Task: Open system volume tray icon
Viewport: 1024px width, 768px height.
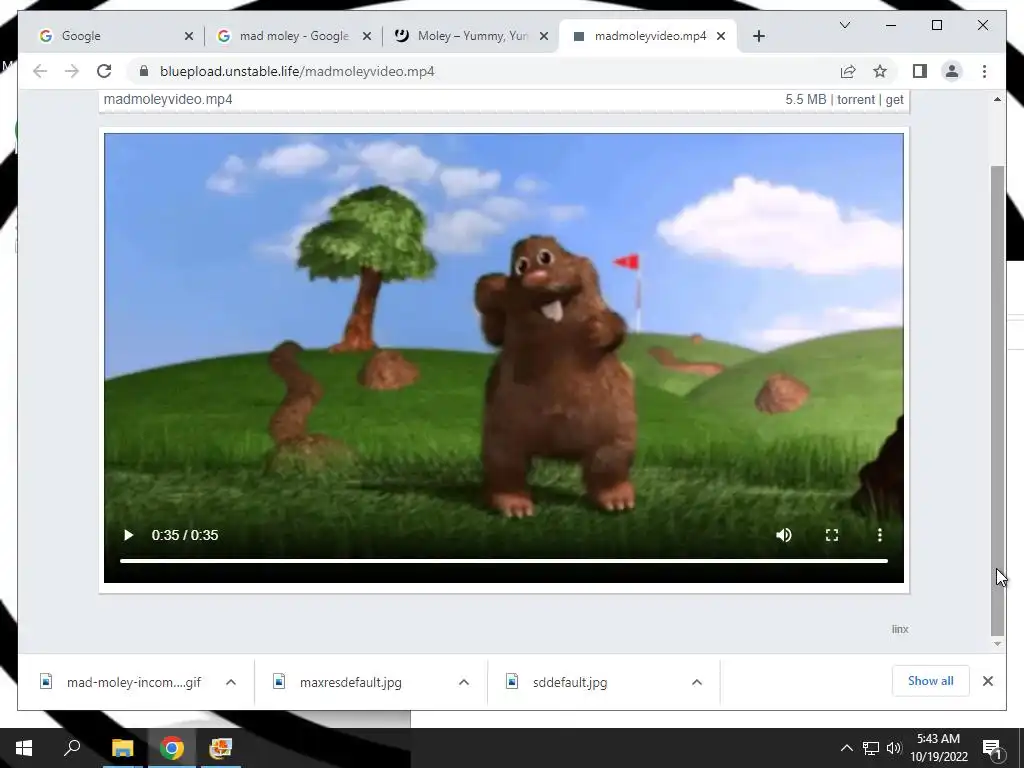Action: coord(894,748)
